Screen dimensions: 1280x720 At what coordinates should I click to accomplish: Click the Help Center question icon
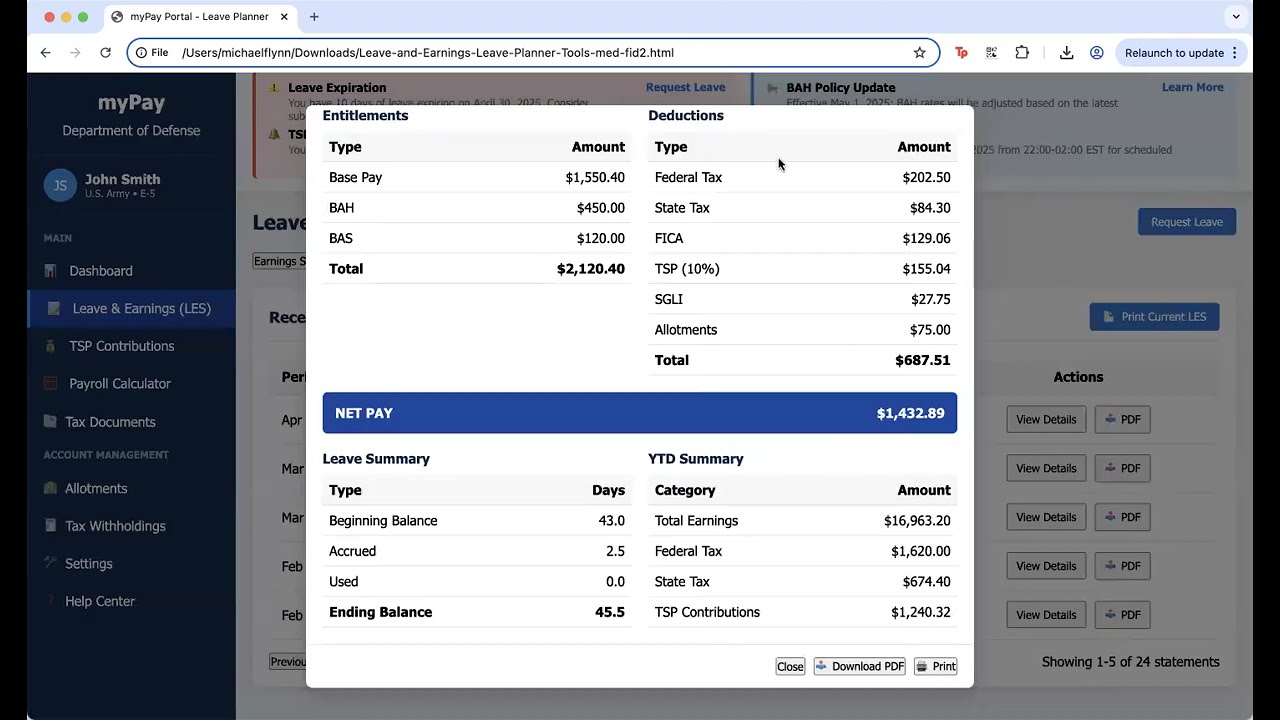point(50,602)
